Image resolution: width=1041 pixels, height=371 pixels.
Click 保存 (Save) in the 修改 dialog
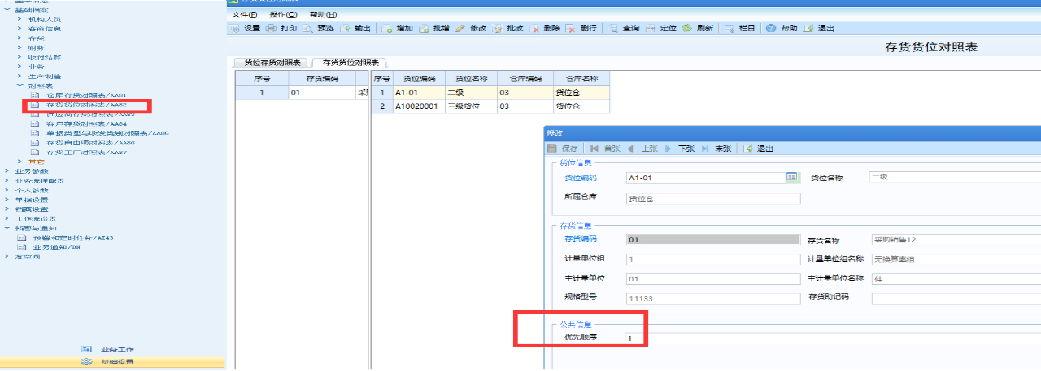(563, 149)
